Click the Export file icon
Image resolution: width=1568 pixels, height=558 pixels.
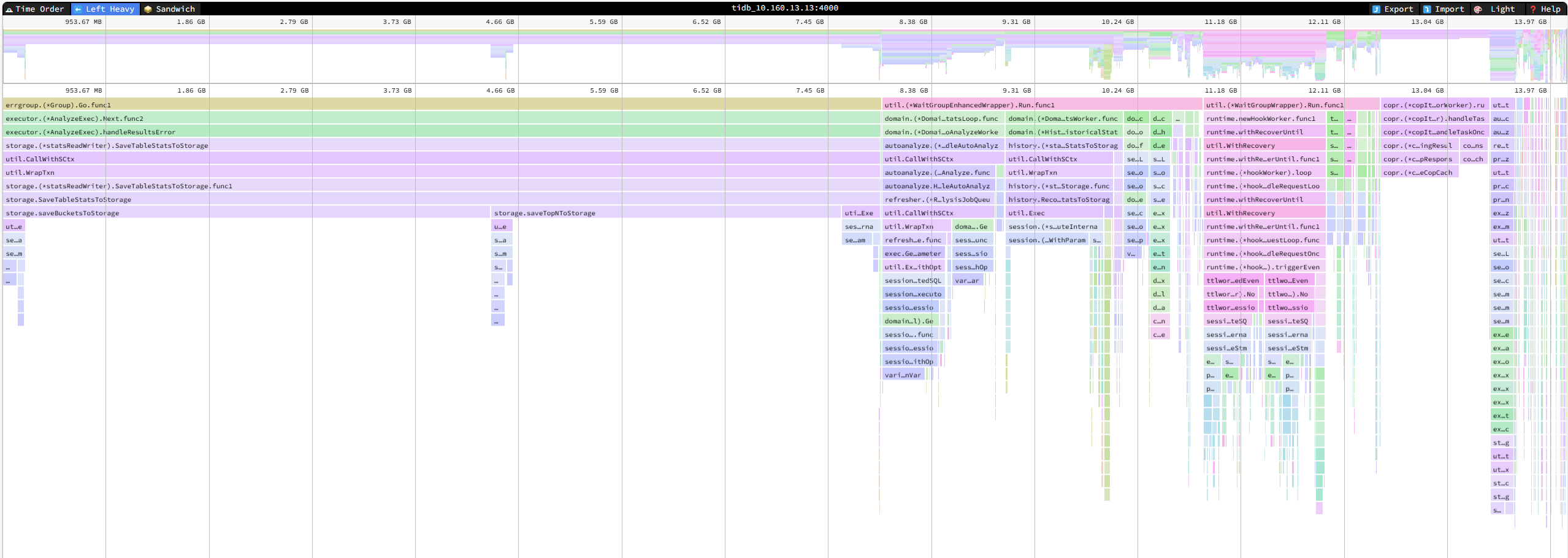pos(1376,9)
